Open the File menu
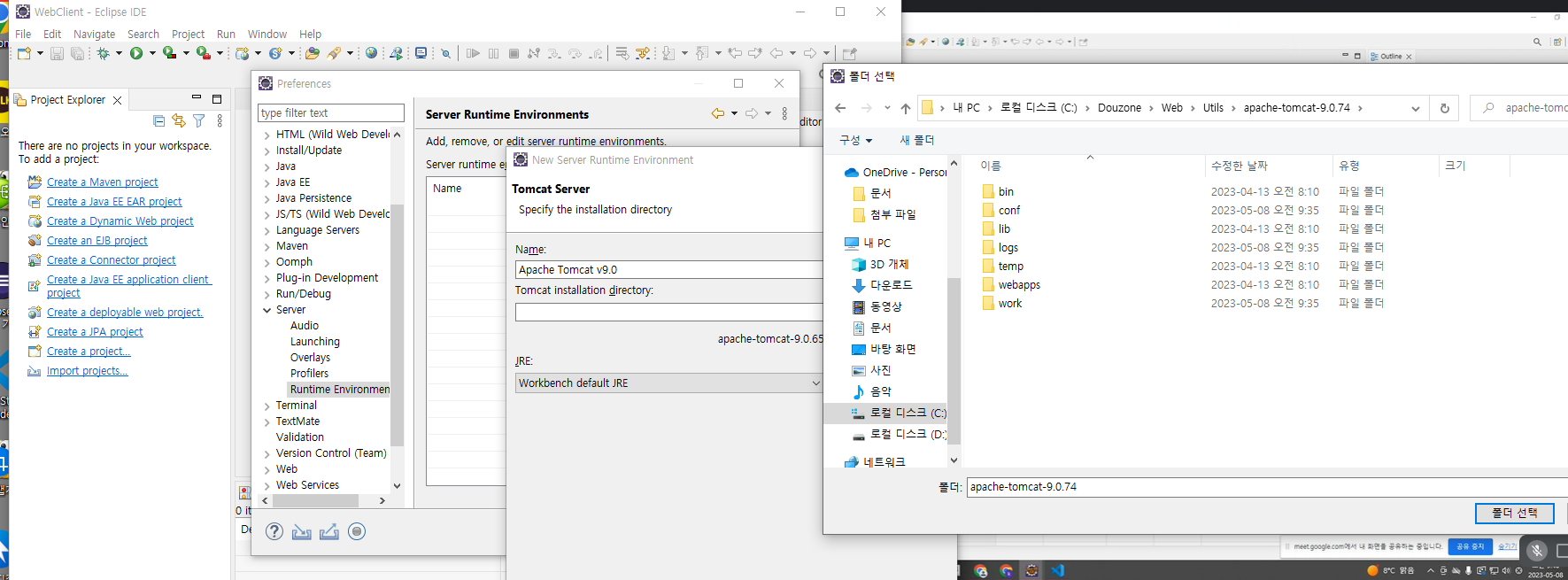 (23, 34)
